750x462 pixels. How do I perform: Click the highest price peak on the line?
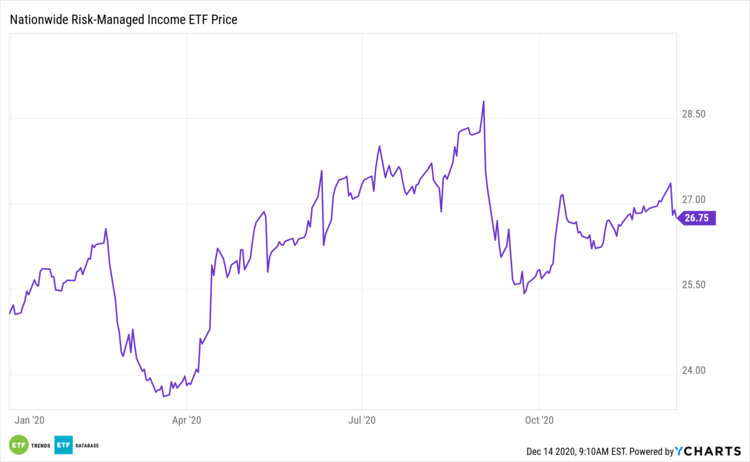click(x=484, y=101)
